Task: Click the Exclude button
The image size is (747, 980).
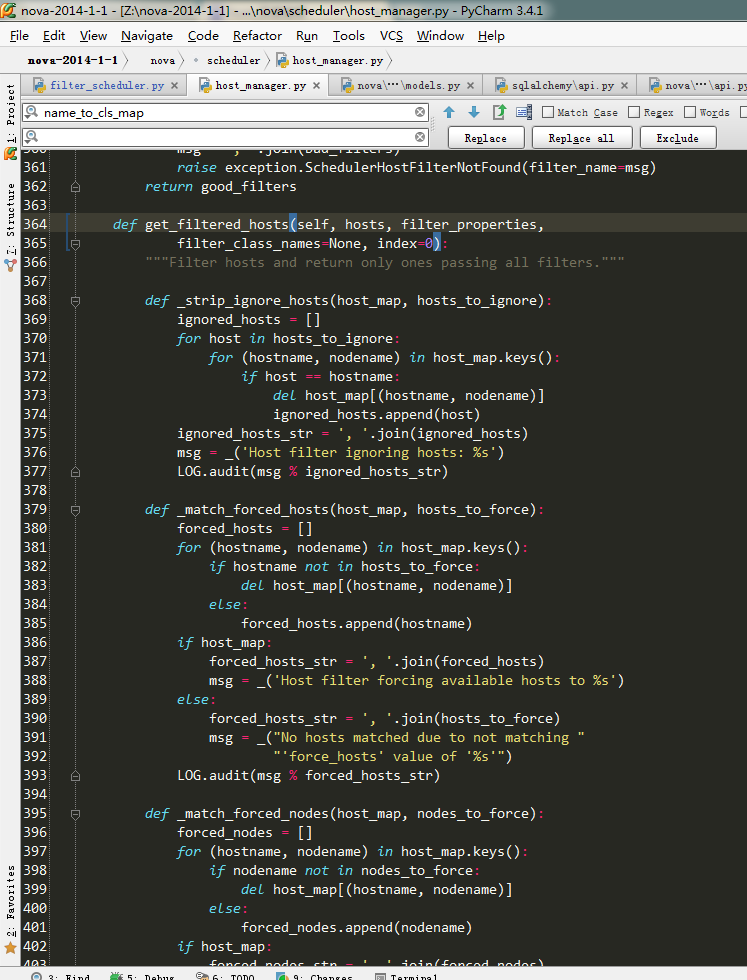Action: 678,138
